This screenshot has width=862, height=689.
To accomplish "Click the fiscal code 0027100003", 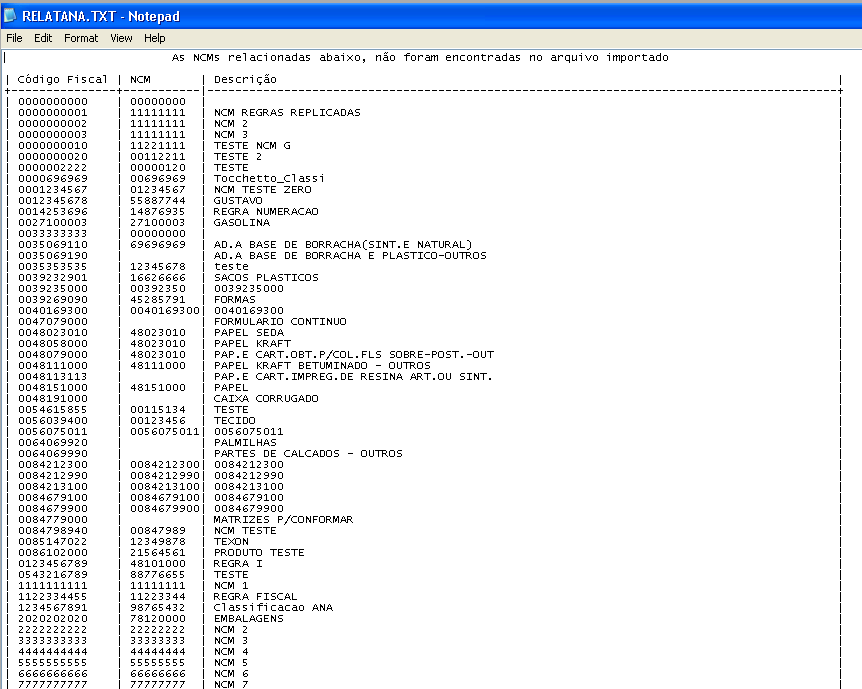I will pyautogui.click(x=53, y=222).
